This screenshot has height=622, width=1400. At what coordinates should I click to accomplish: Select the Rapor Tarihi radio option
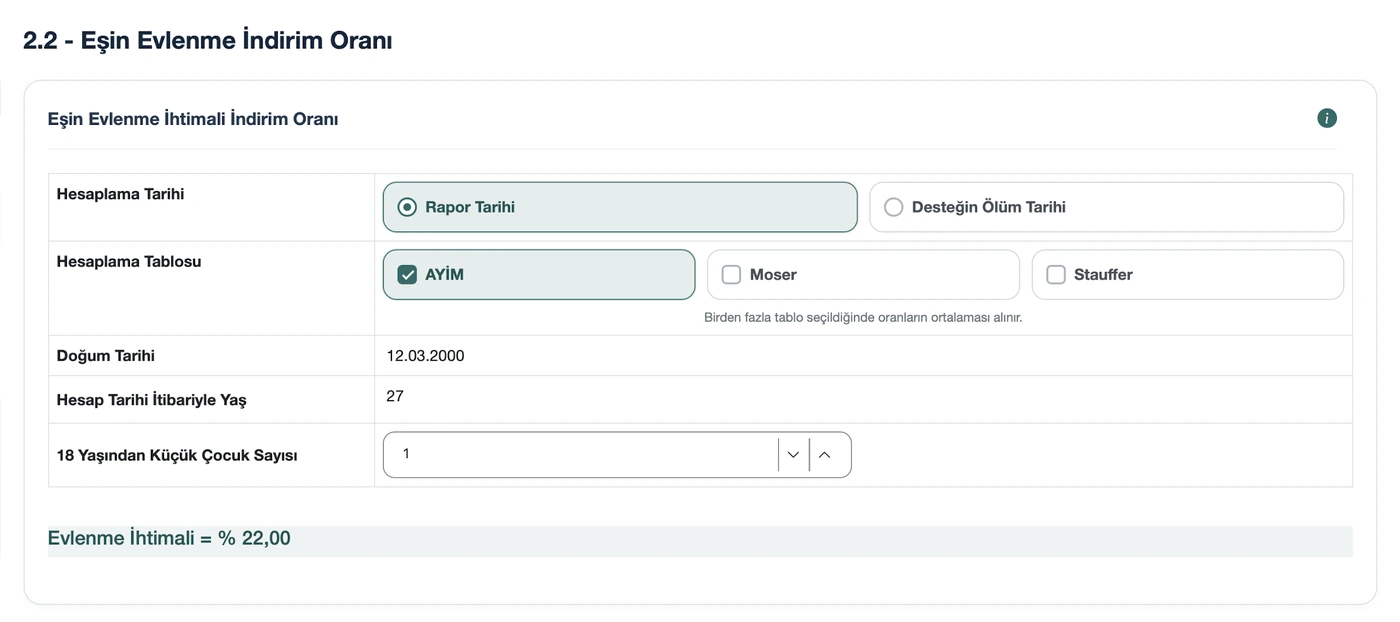620,207
